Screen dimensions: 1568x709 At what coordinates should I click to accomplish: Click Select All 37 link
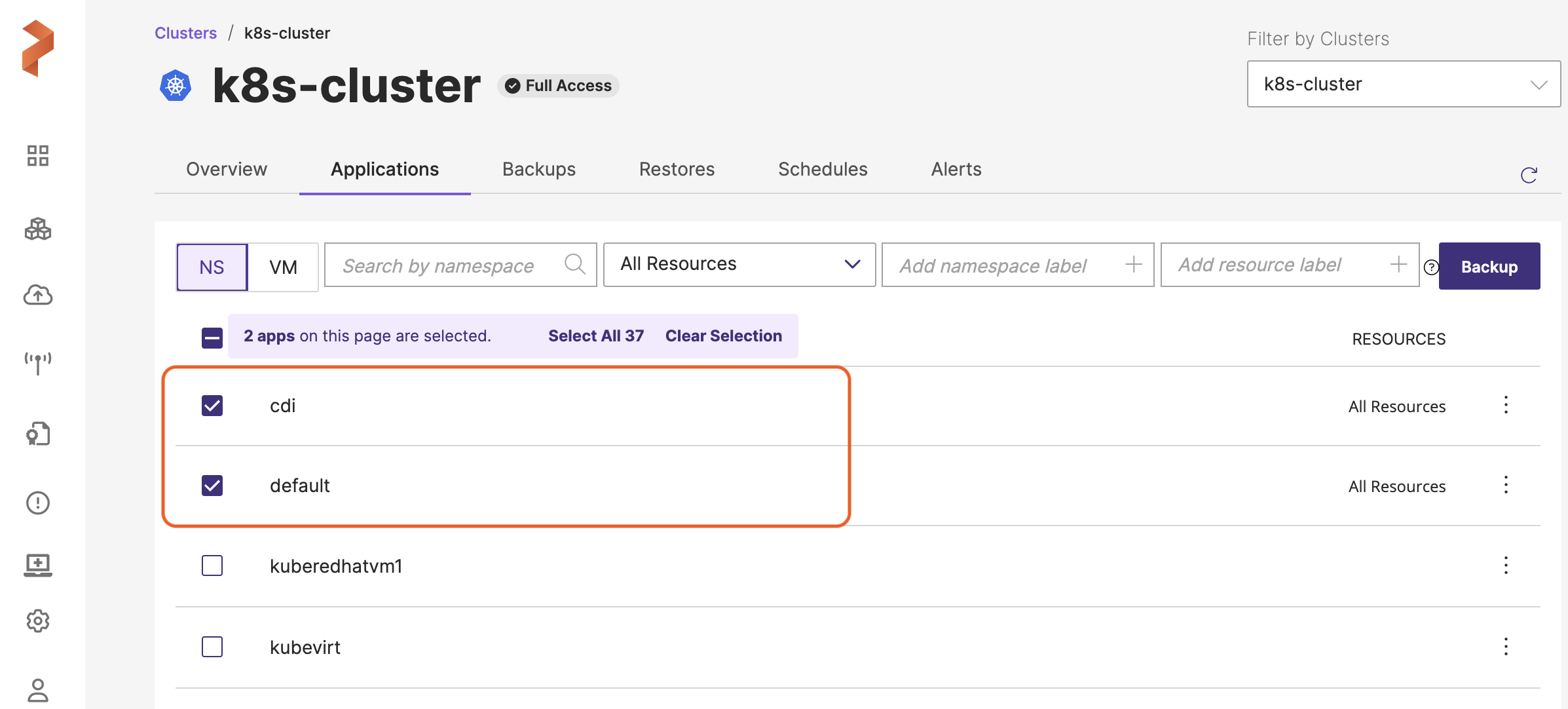[595, 335]
